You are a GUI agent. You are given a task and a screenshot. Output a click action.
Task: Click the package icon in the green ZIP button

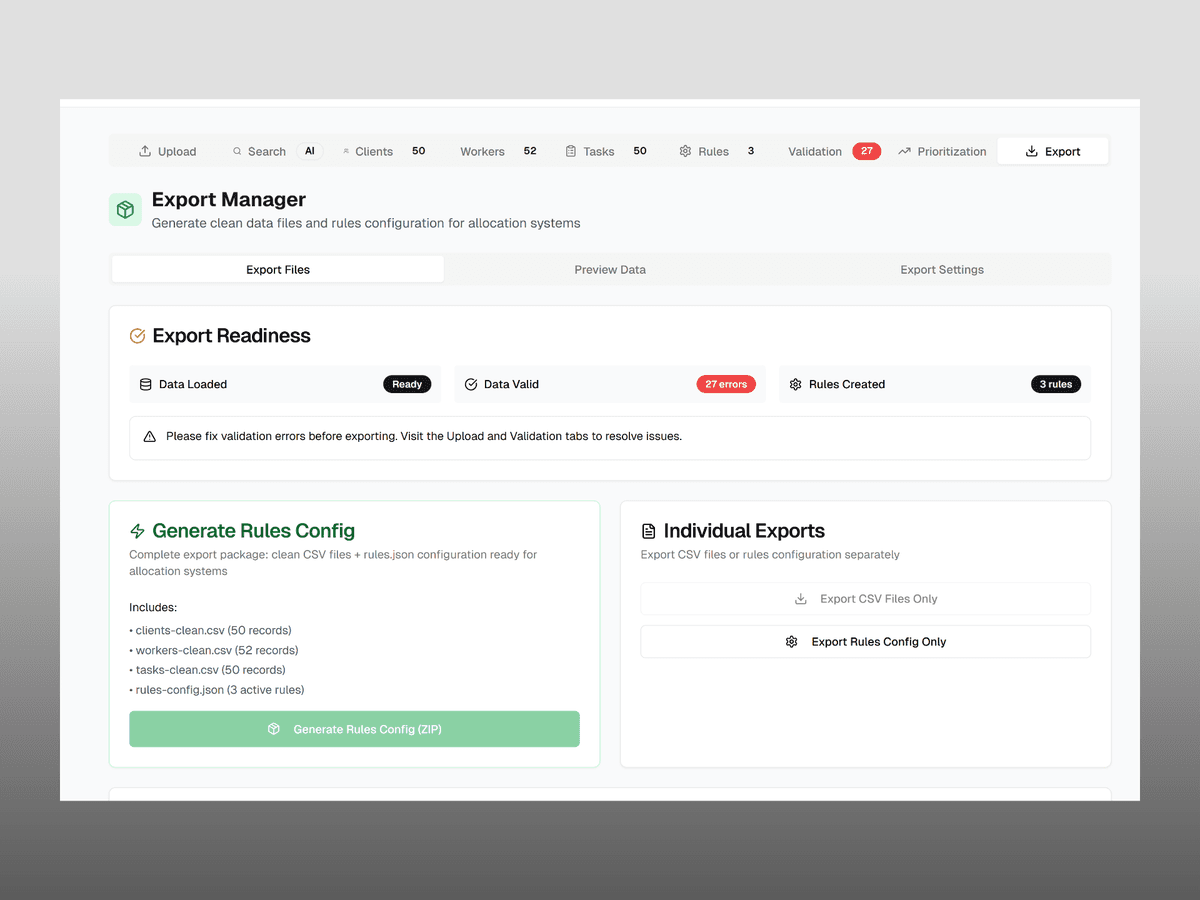pyautogui.click(x=274, y=729)
